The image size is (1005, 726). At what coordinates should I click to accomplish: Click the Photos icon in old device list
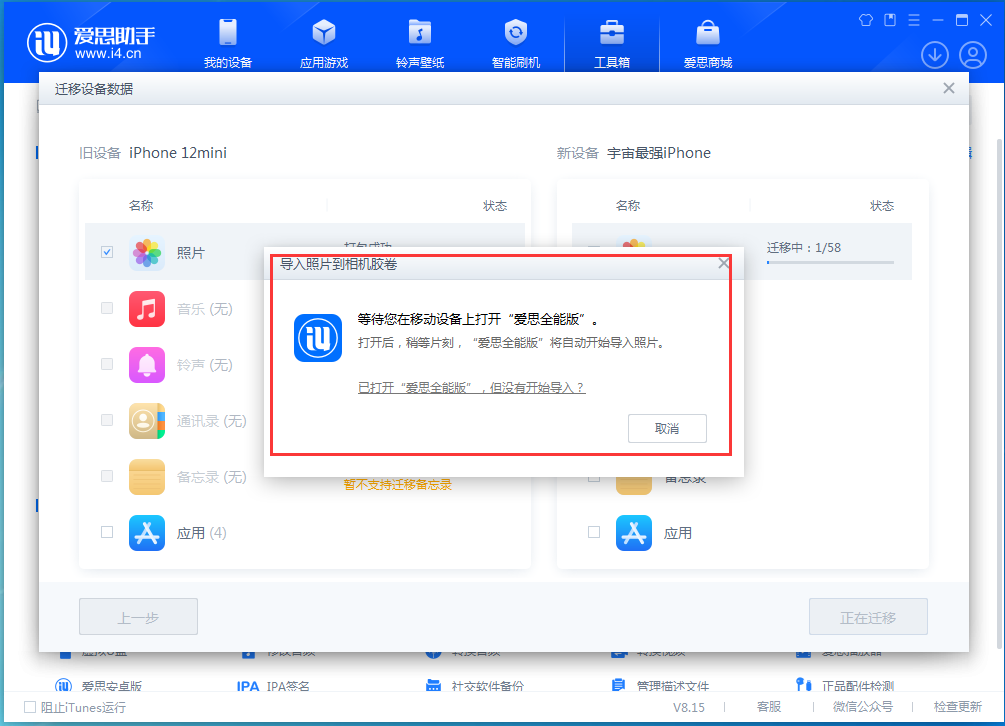[147, 253]
